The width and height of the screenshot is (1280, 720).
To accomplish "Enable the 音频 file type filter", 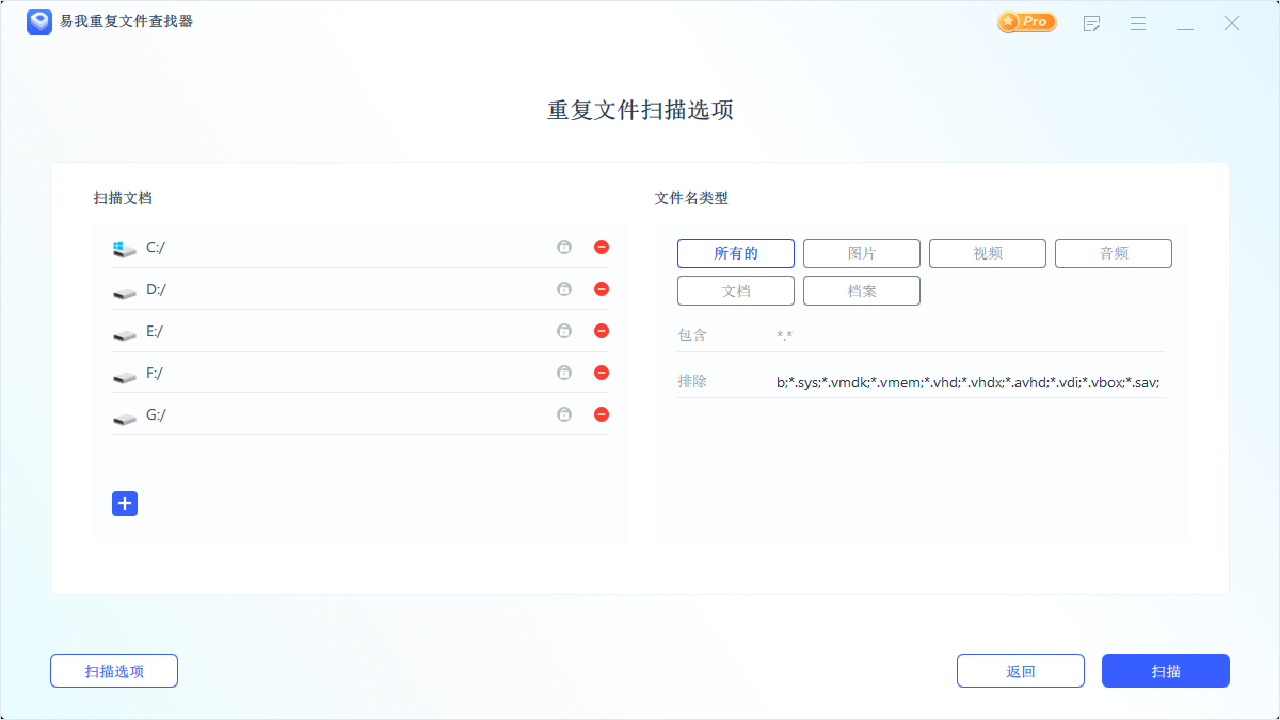I will [x=1113, y=253].
